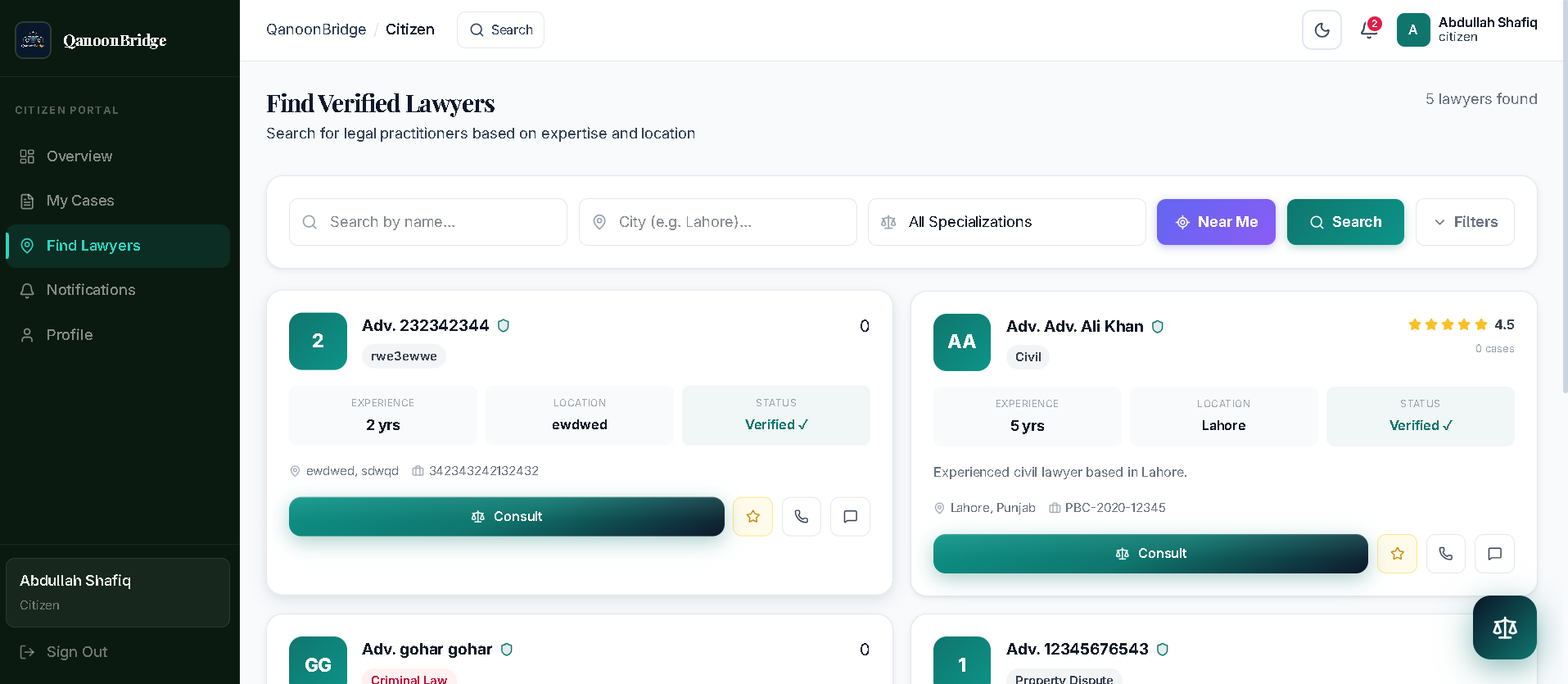Select Find Lawyers in the sidebar

click(118, 246)
